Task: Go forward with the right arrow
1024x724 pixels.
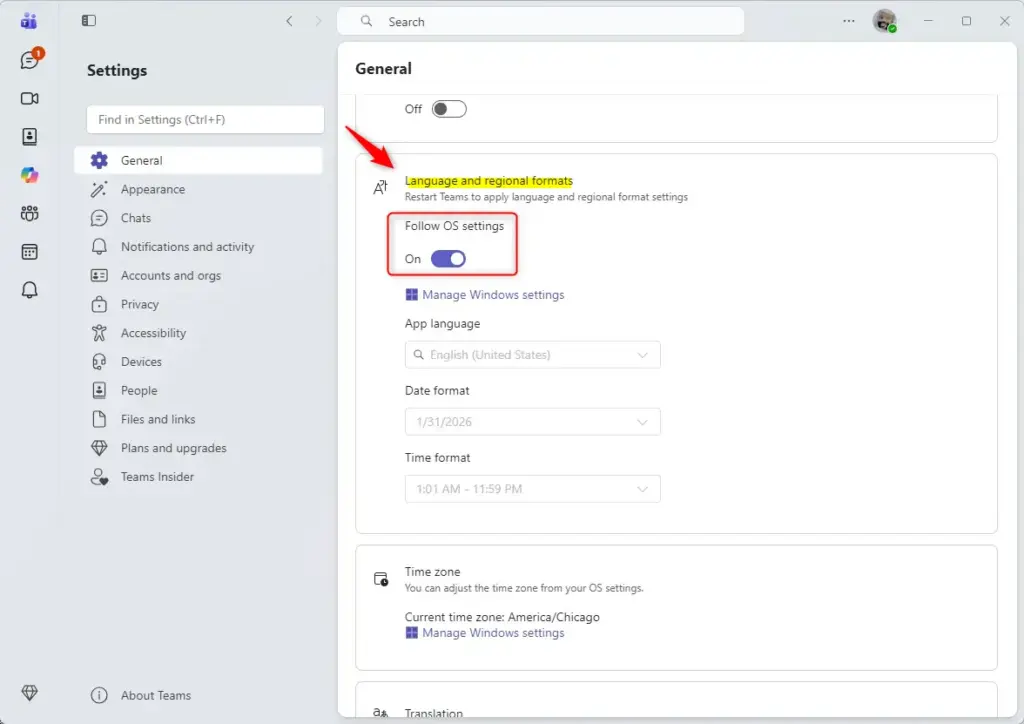Action: tap(318, 21)
